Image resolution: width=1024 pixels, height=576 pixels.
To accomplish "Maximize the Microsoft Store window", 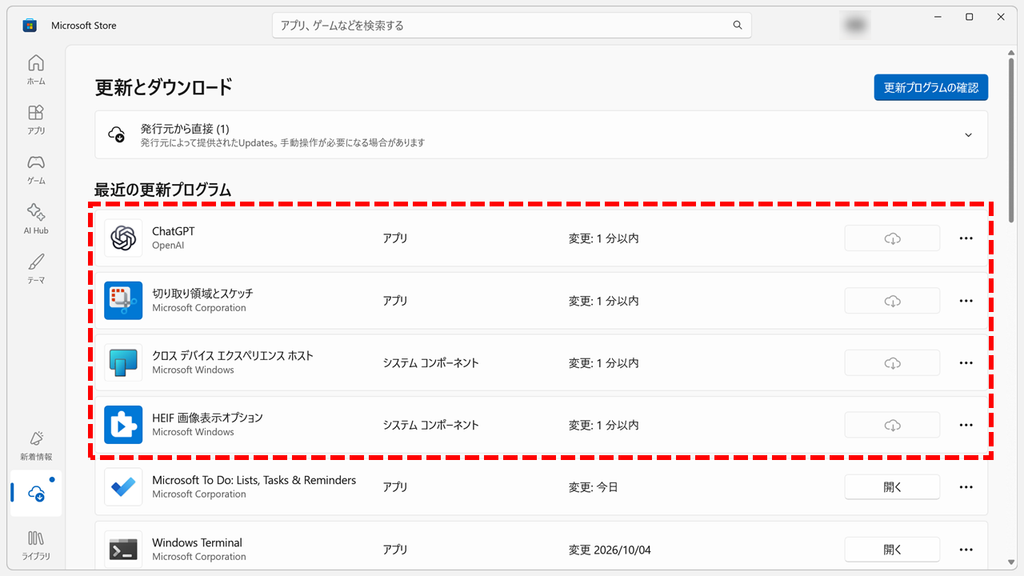I will 969,17.
